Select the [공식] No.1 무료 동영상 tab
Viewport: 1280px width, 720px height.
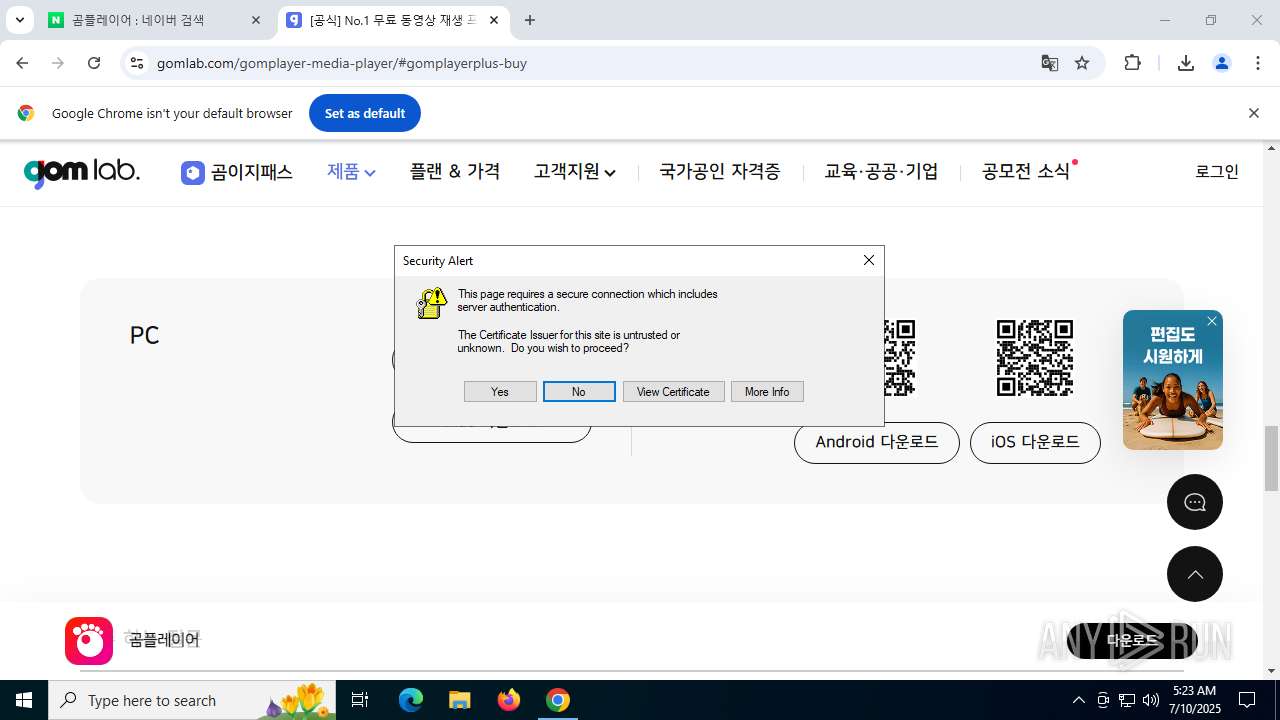coord(394,20)
